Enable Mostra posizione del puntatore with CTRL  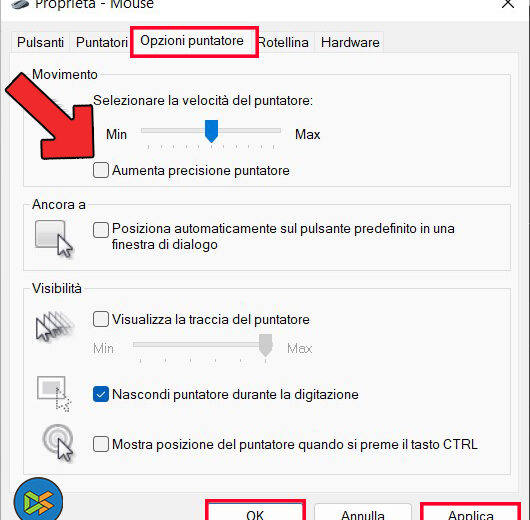pos(101,444)
